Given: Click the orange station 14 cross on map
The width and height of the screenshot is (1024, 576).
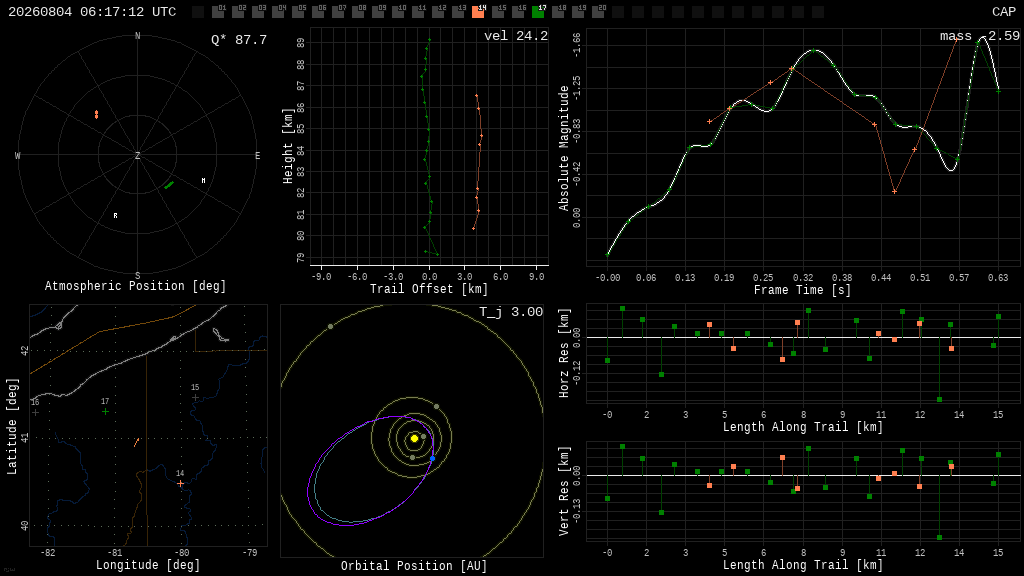Looking at the screenshot, I should pyautogui.click(x=180, y=484).
